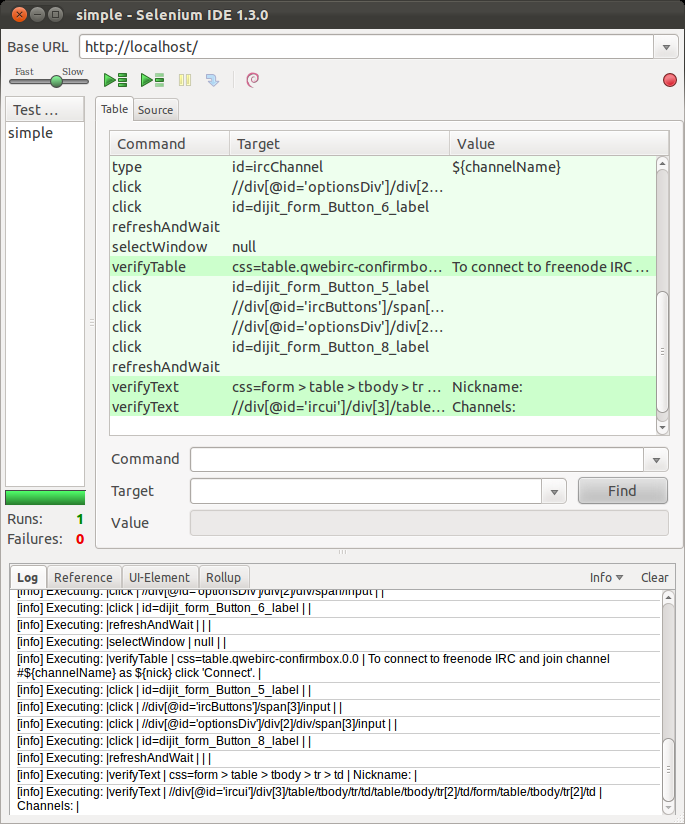685x824 pixels.
Task: Select click id=dijit_form_Button_6_label row
Action: tap(383, 207)
